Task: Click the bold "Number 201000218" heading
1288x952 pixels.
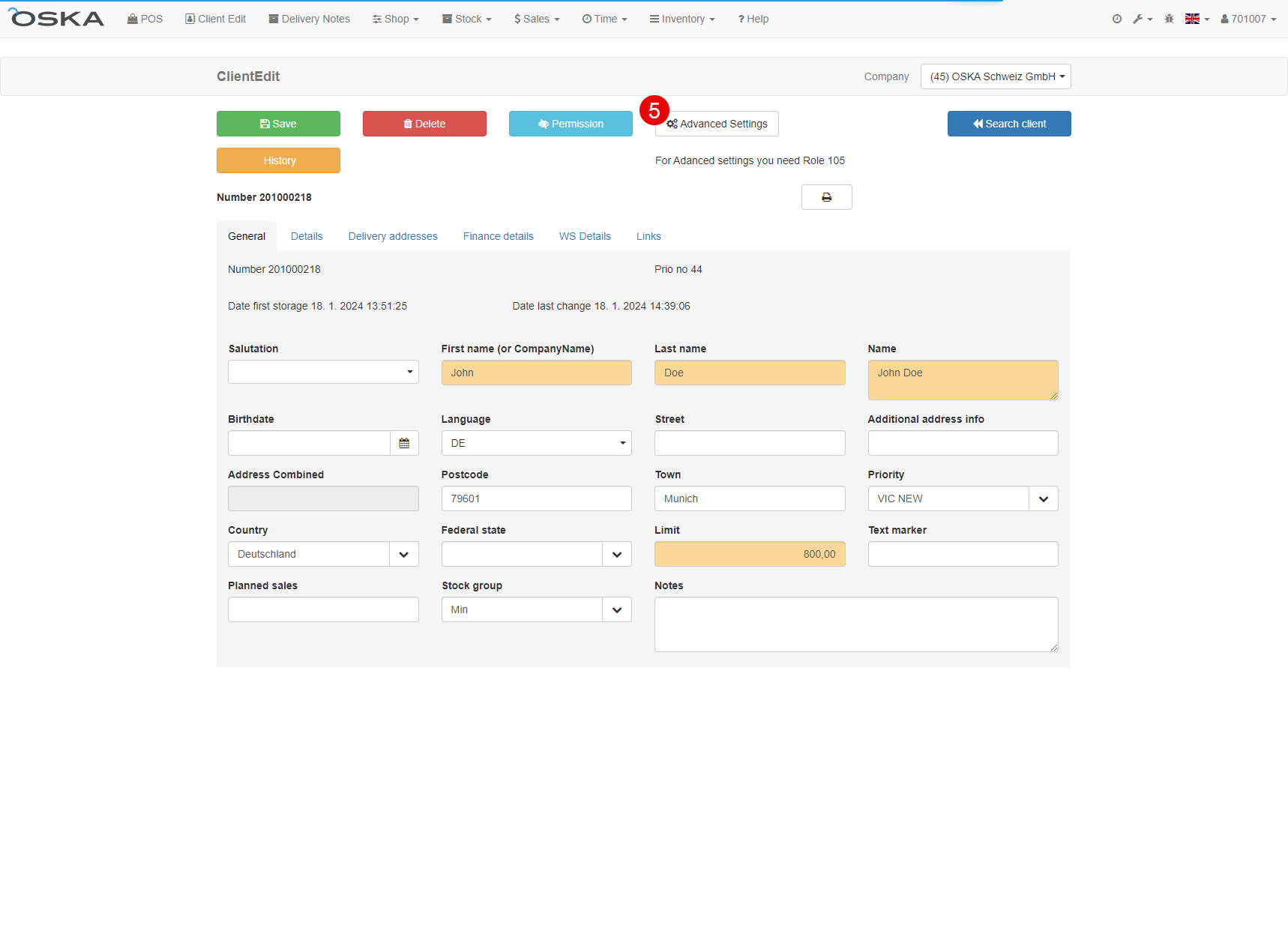Action: pos(264,197)
